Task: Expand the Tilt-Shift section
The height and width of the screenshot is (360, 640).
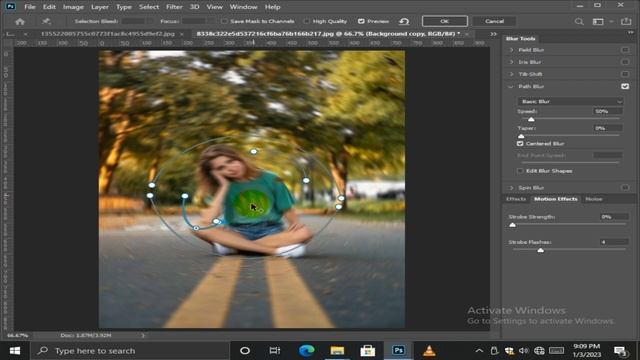Action: (511, 74)
